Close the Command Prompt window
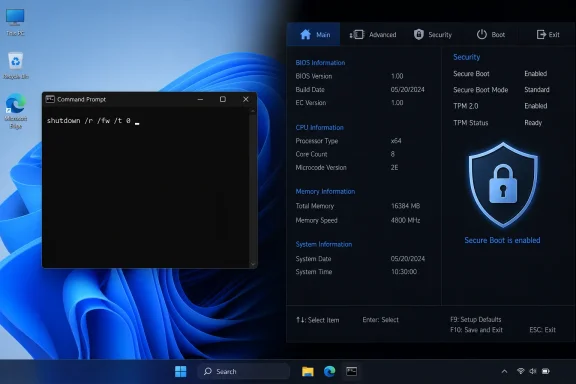 coord(246,99)
